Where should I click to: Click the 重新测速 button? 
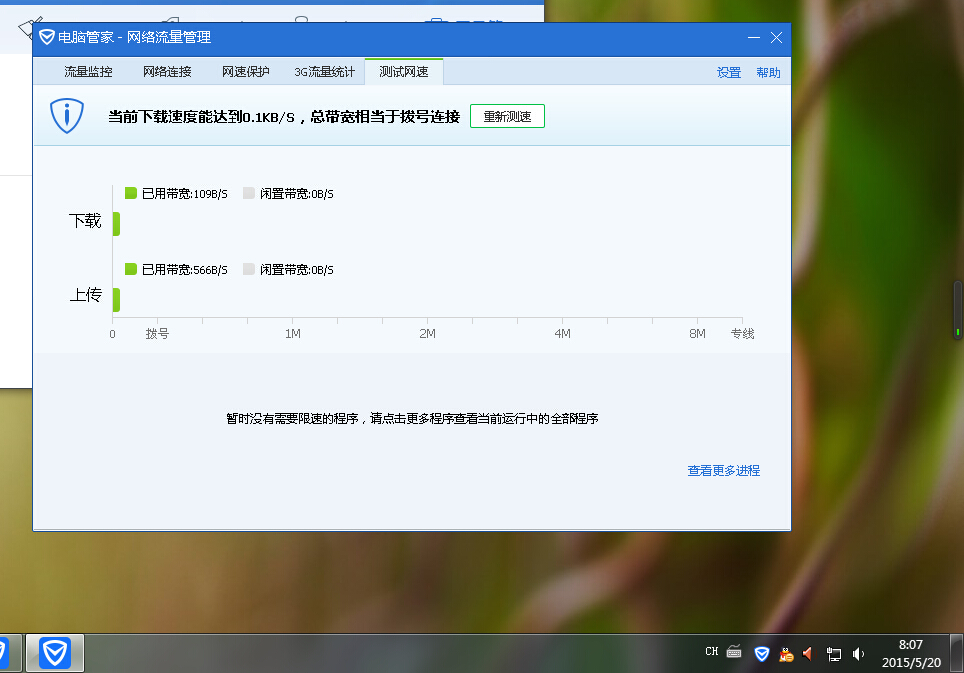click(507, 116)
